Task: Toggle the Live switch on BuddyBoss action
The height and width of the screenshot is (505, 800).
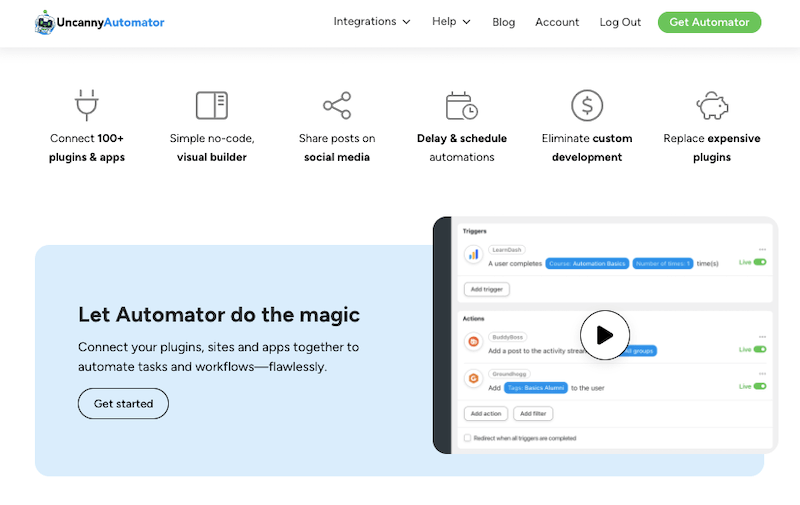Action: click(x=760, y=349)
